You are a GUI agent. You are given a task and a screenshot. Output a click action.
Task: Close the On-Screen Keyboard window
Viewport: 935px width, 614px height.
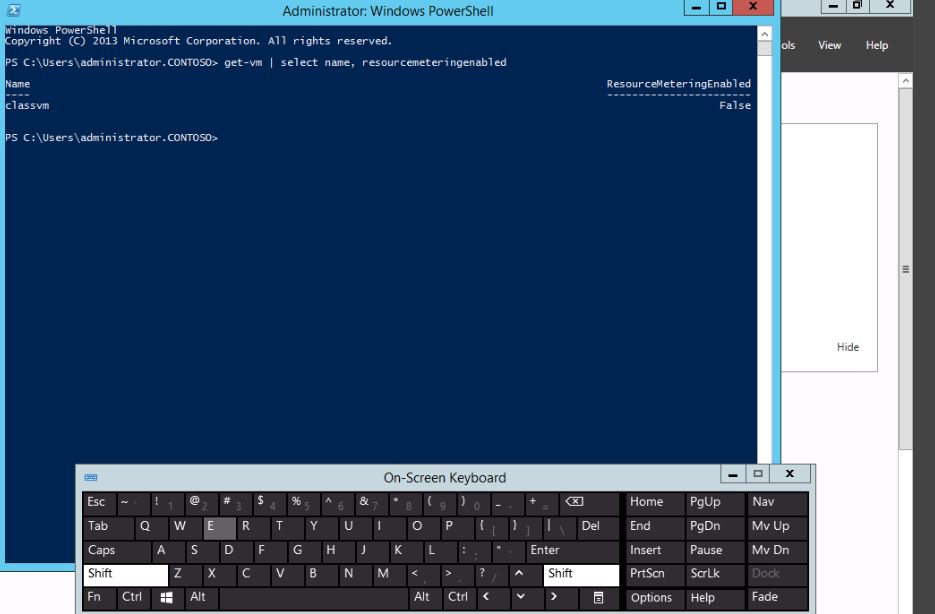click(x=790, y=474)
